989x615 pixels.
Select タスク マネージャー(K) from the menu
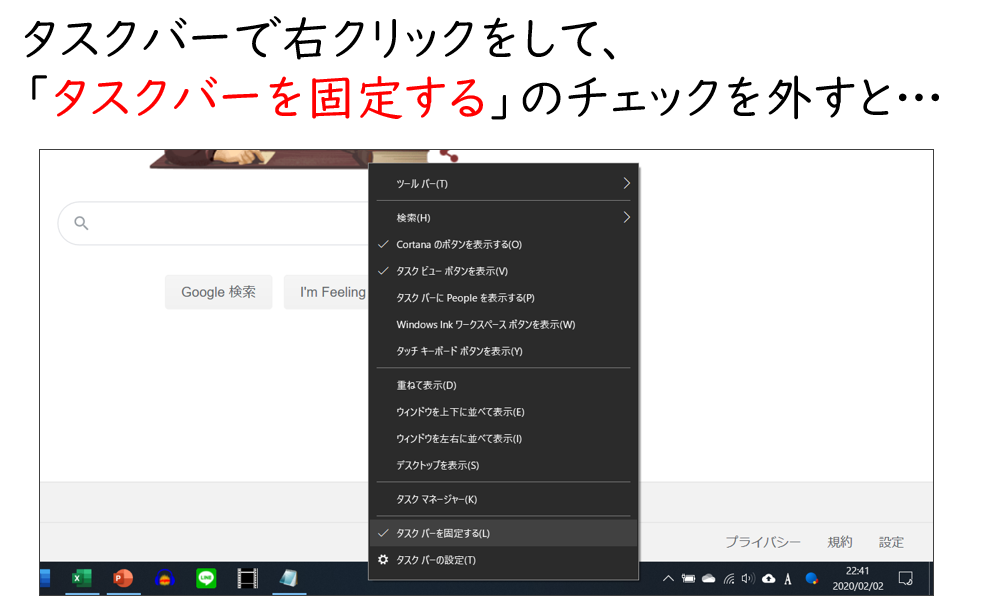[436, 499]
